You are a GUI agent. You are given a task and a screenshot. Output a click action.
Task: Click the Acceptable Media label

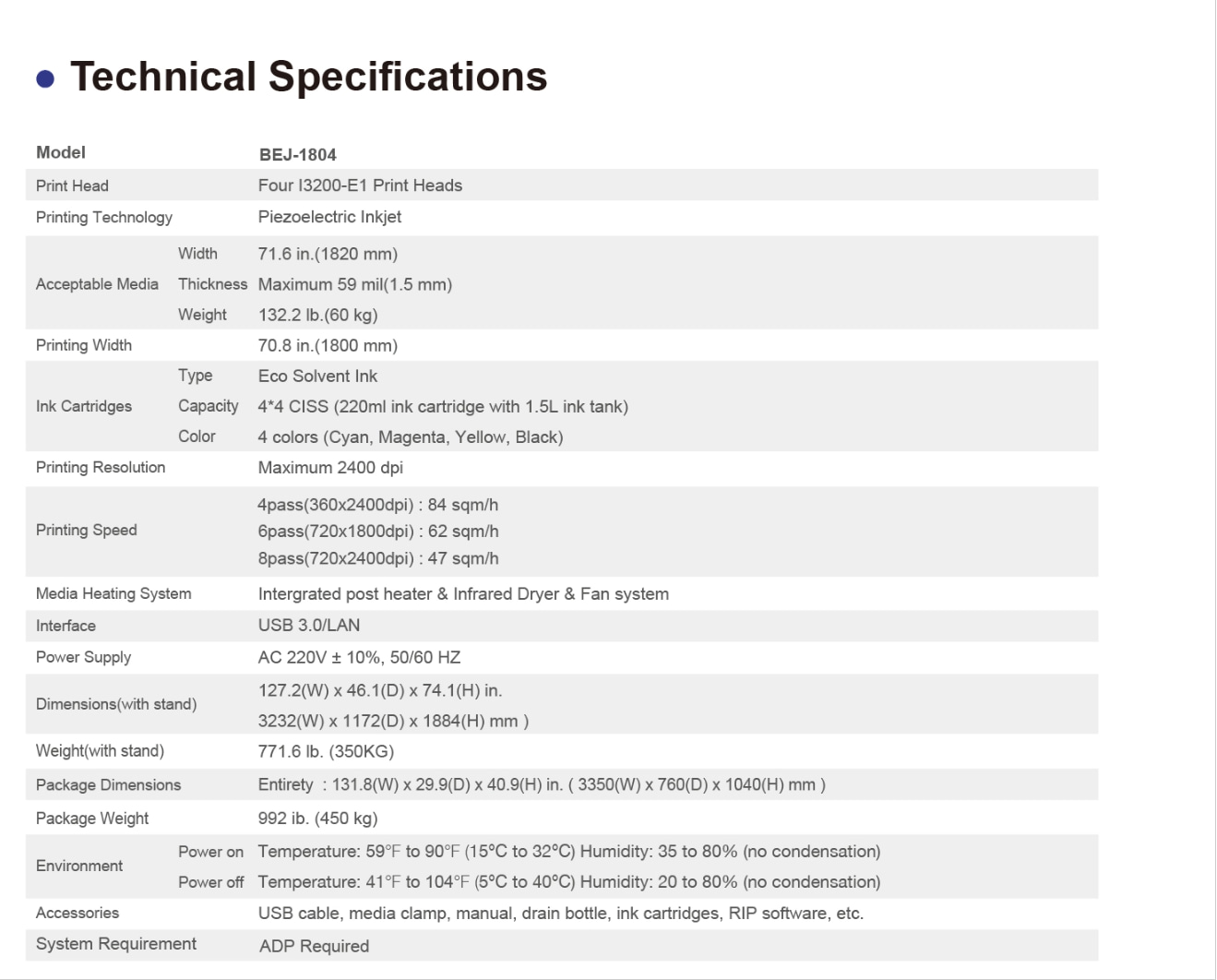click(x=97, y=284)
